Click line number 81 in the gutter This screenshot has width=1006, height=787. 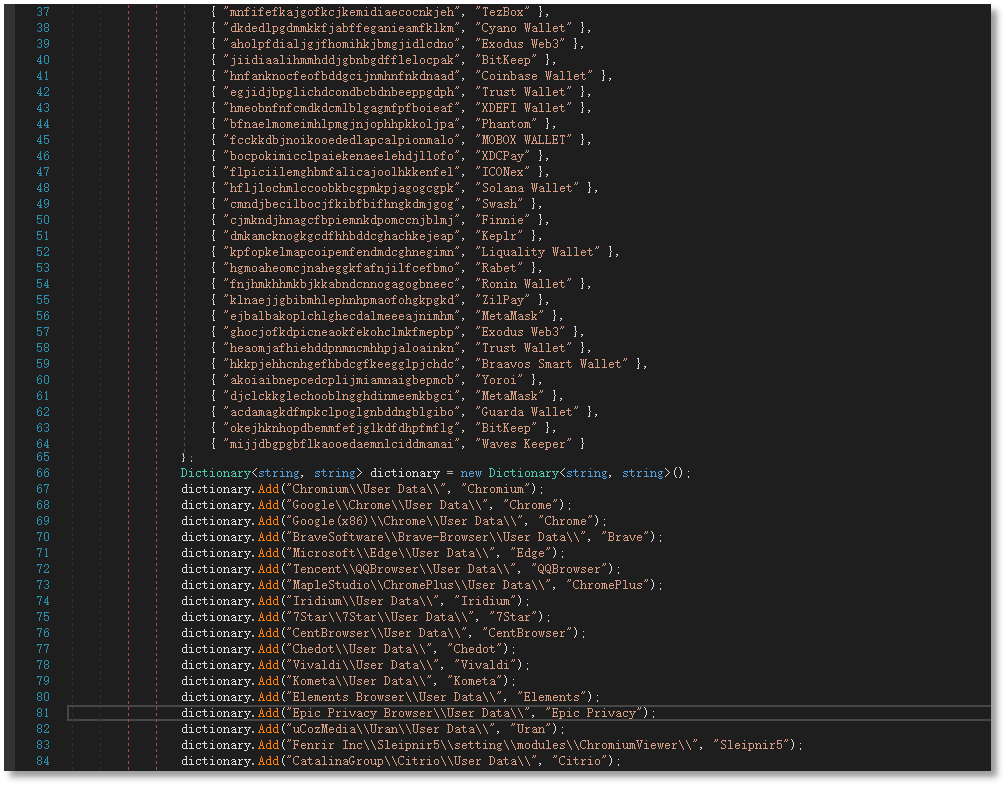click(x=43, y=713)
